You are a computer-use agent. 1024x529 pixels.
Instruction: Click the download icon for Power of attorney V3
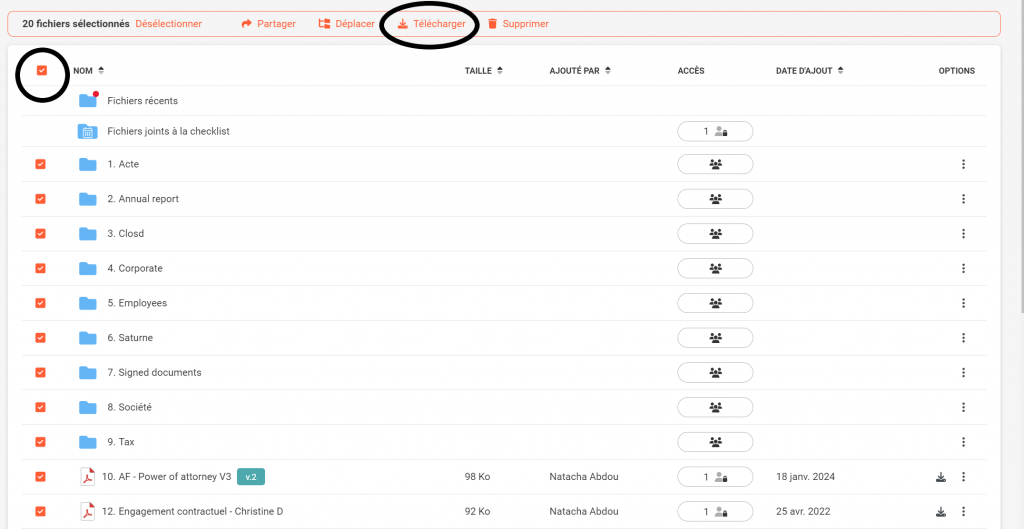coord(940,477)
